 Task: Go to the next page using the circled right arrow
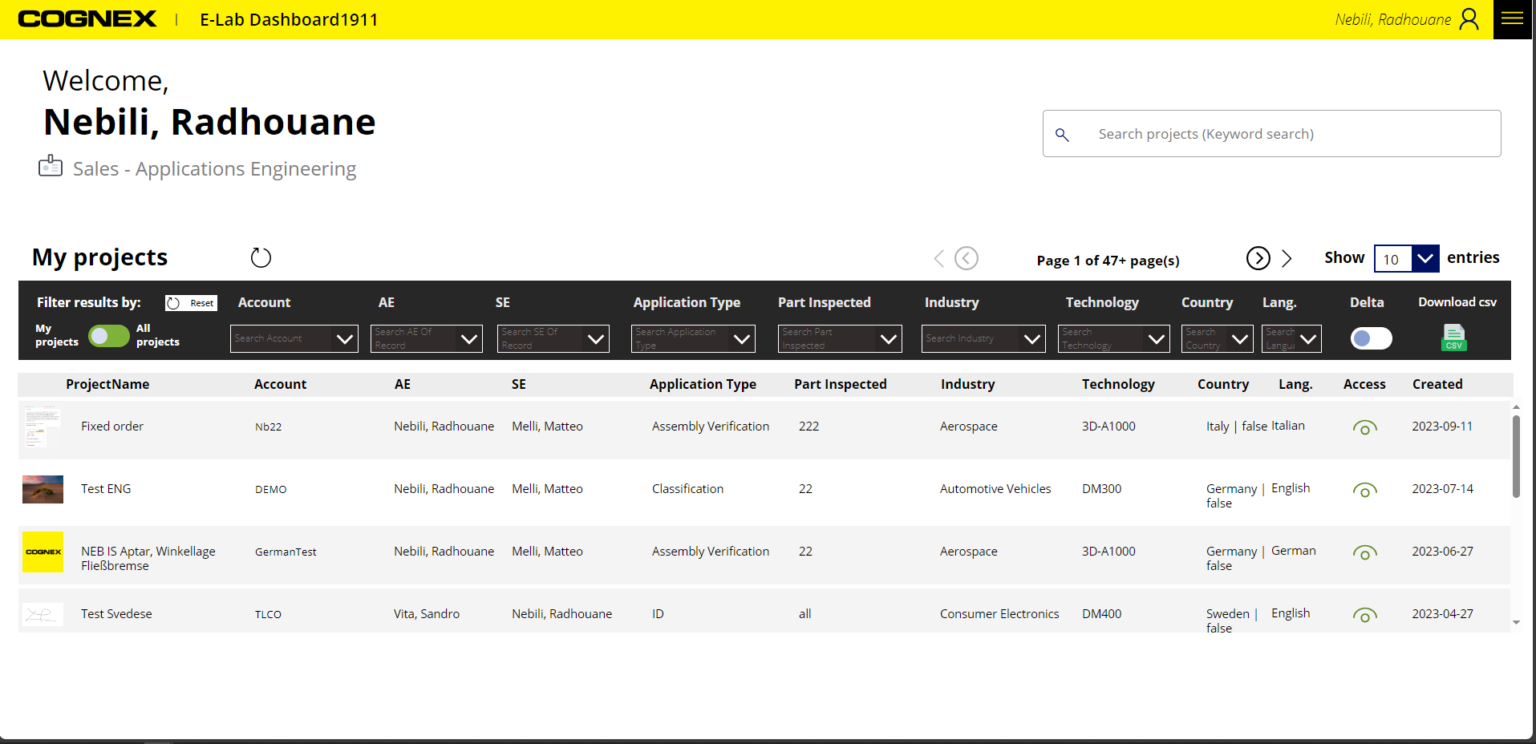[1258, 259]
